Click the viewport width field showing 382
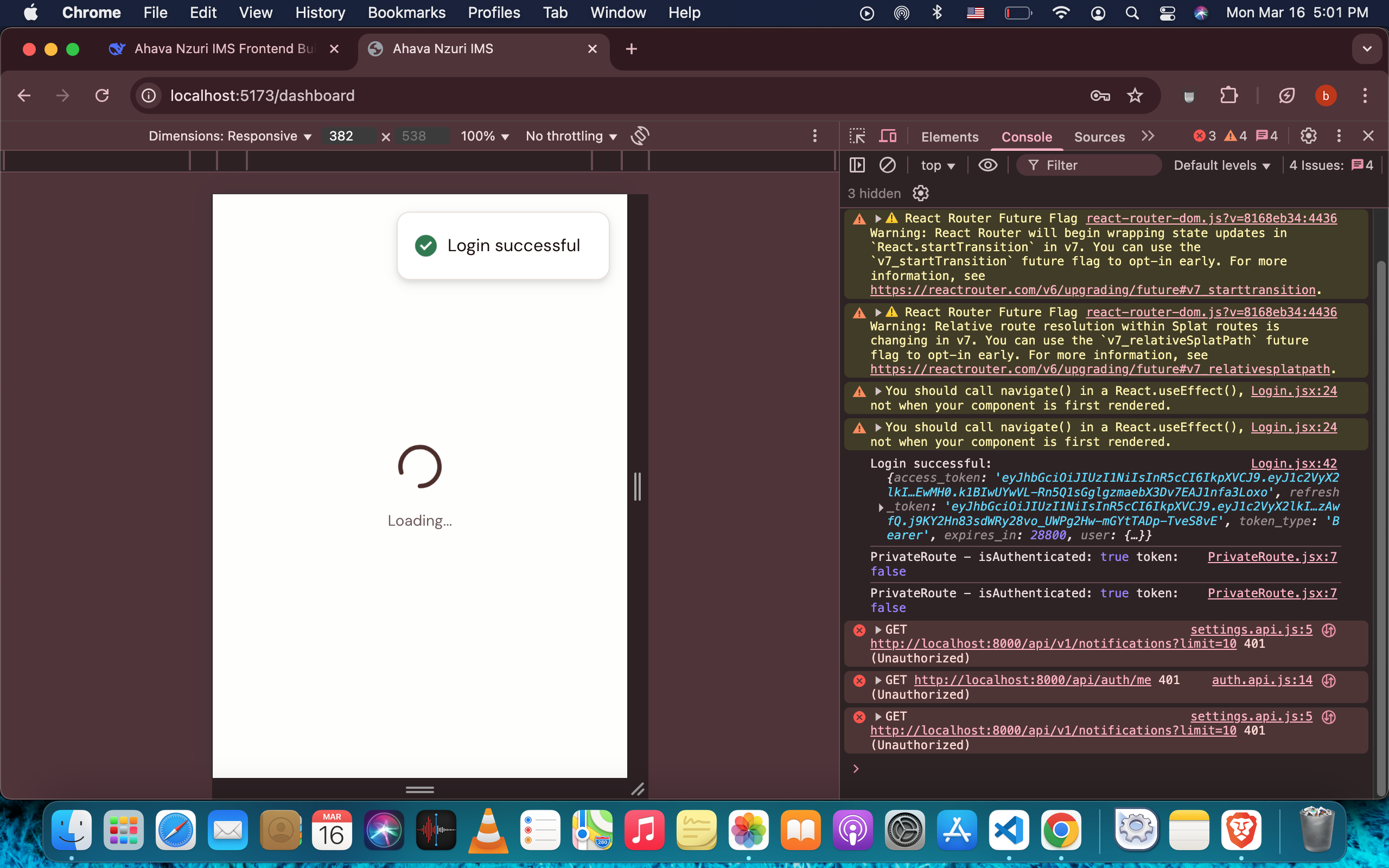Screen dimensions: 1389x868 point(348,136)
